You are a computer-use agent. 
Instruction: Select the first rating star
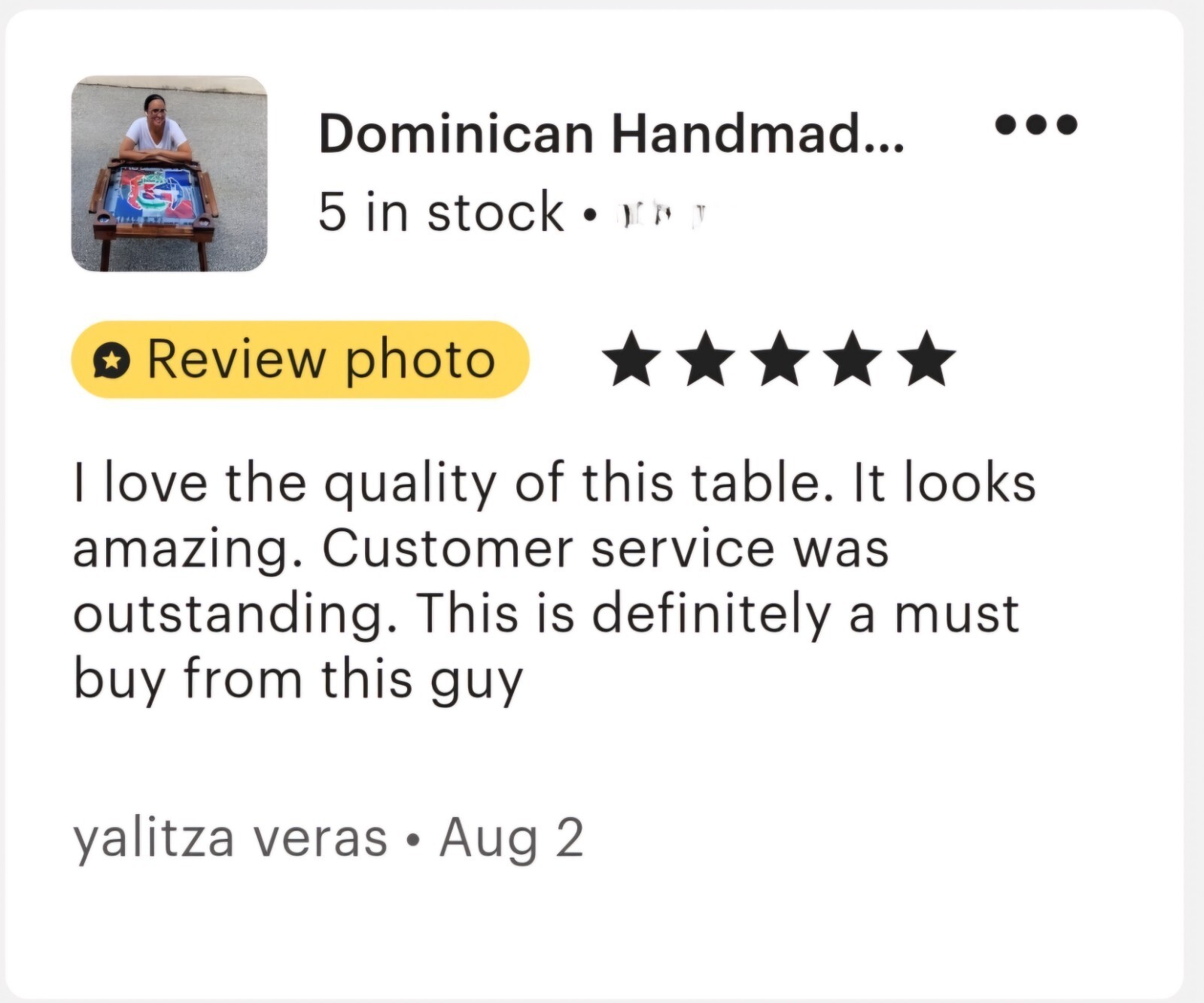tap(634, 359)
